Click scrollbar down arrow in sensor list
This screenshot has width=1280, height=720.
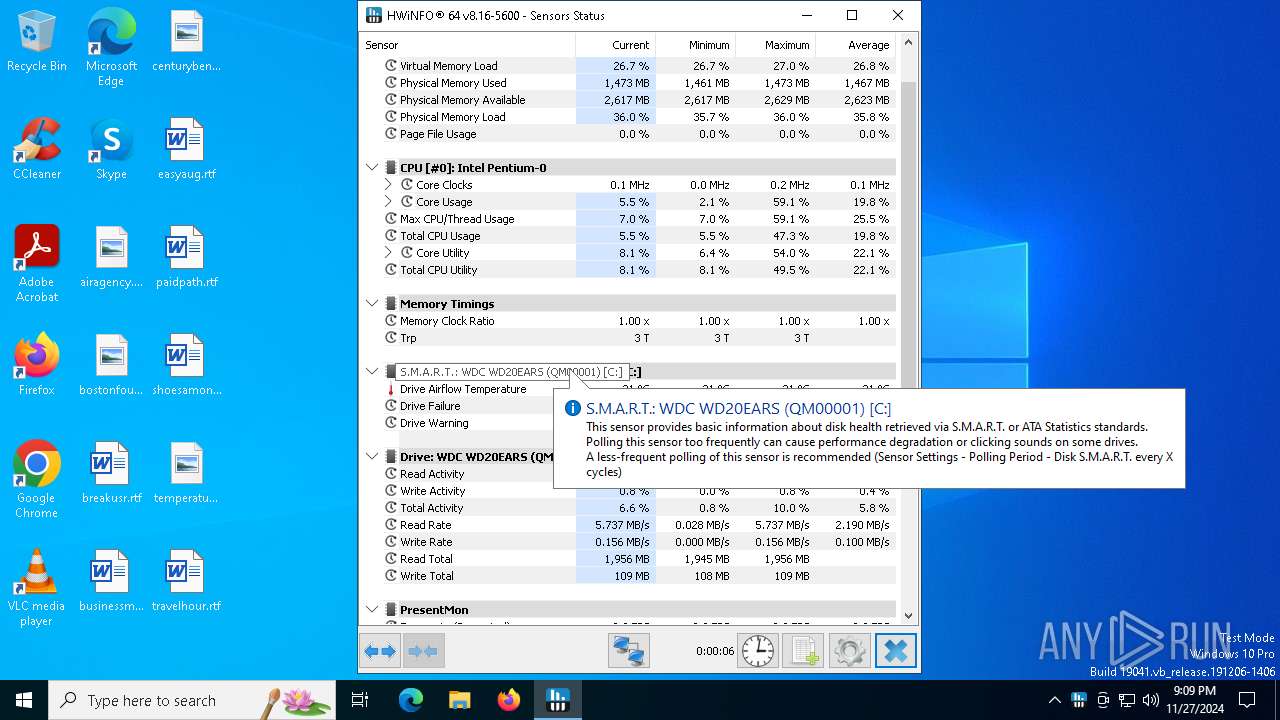pos(909,616)
